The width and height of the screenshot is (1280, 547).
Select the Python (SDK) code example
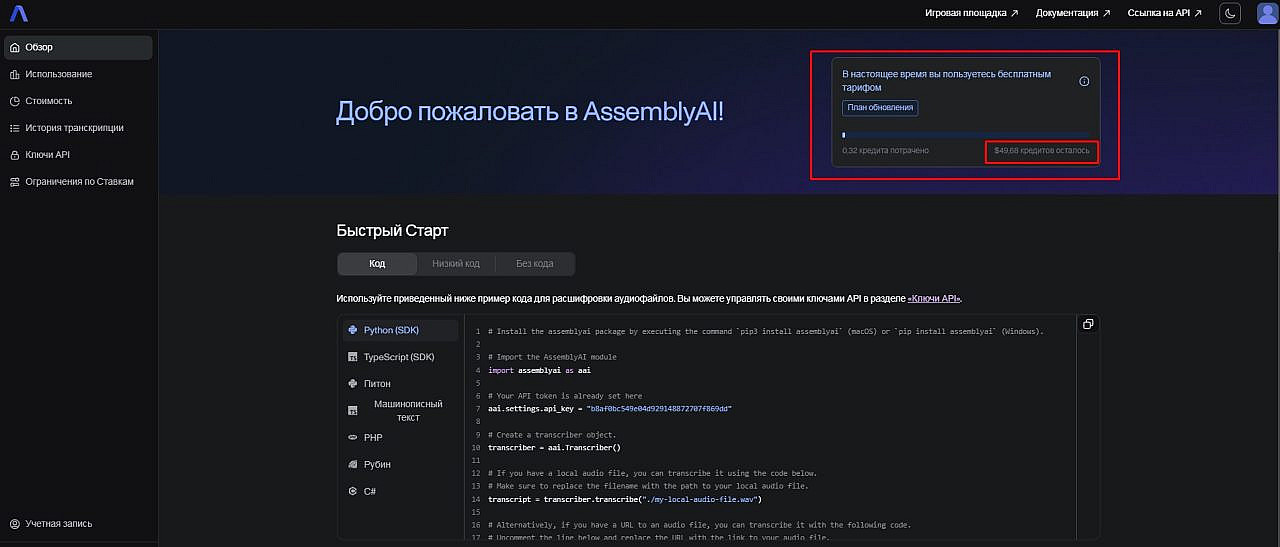(x=400, y=330)
